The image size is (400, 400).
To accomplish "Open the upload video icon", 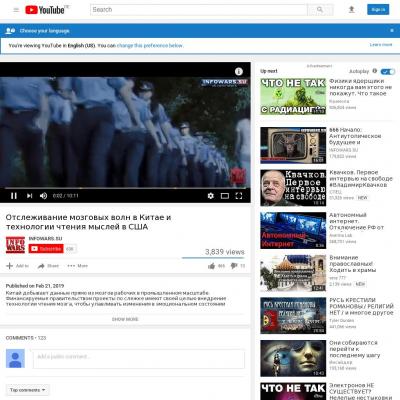I will coord(351,10).
